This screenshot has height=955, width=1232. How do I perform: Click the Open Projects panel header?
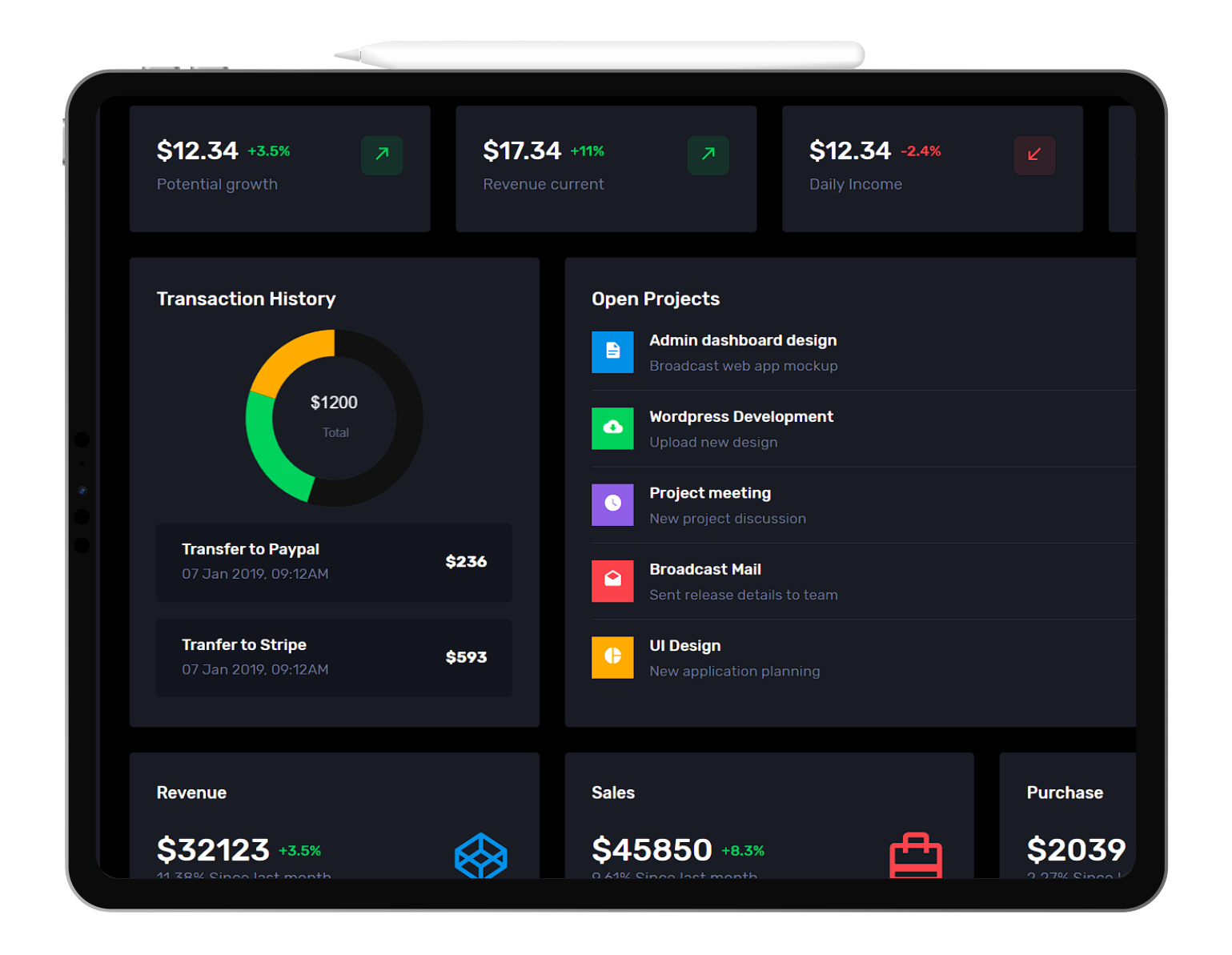[x=655, y=299]
